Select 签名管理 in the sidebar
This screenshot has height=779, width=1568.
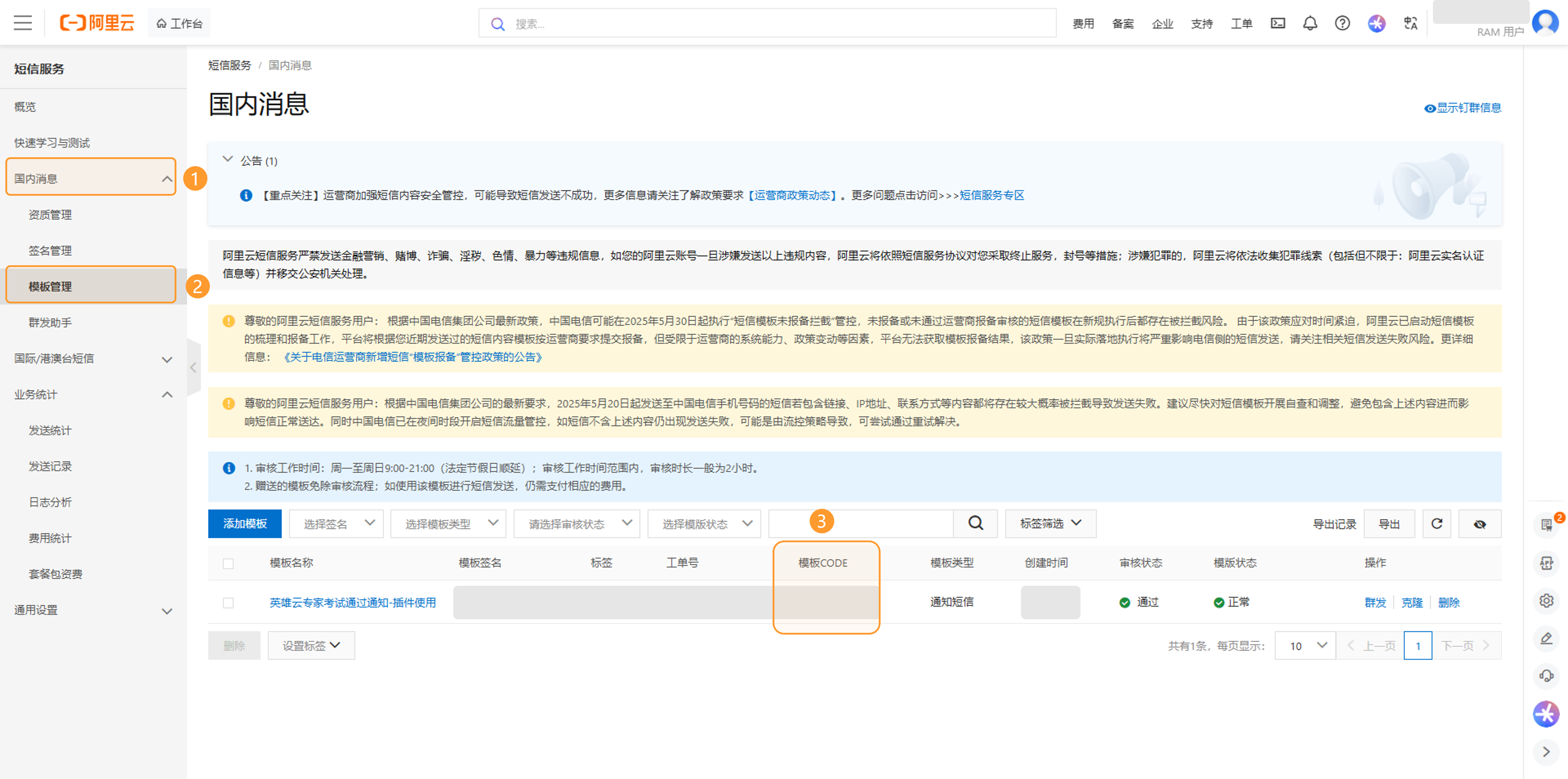tap(51, 250)
